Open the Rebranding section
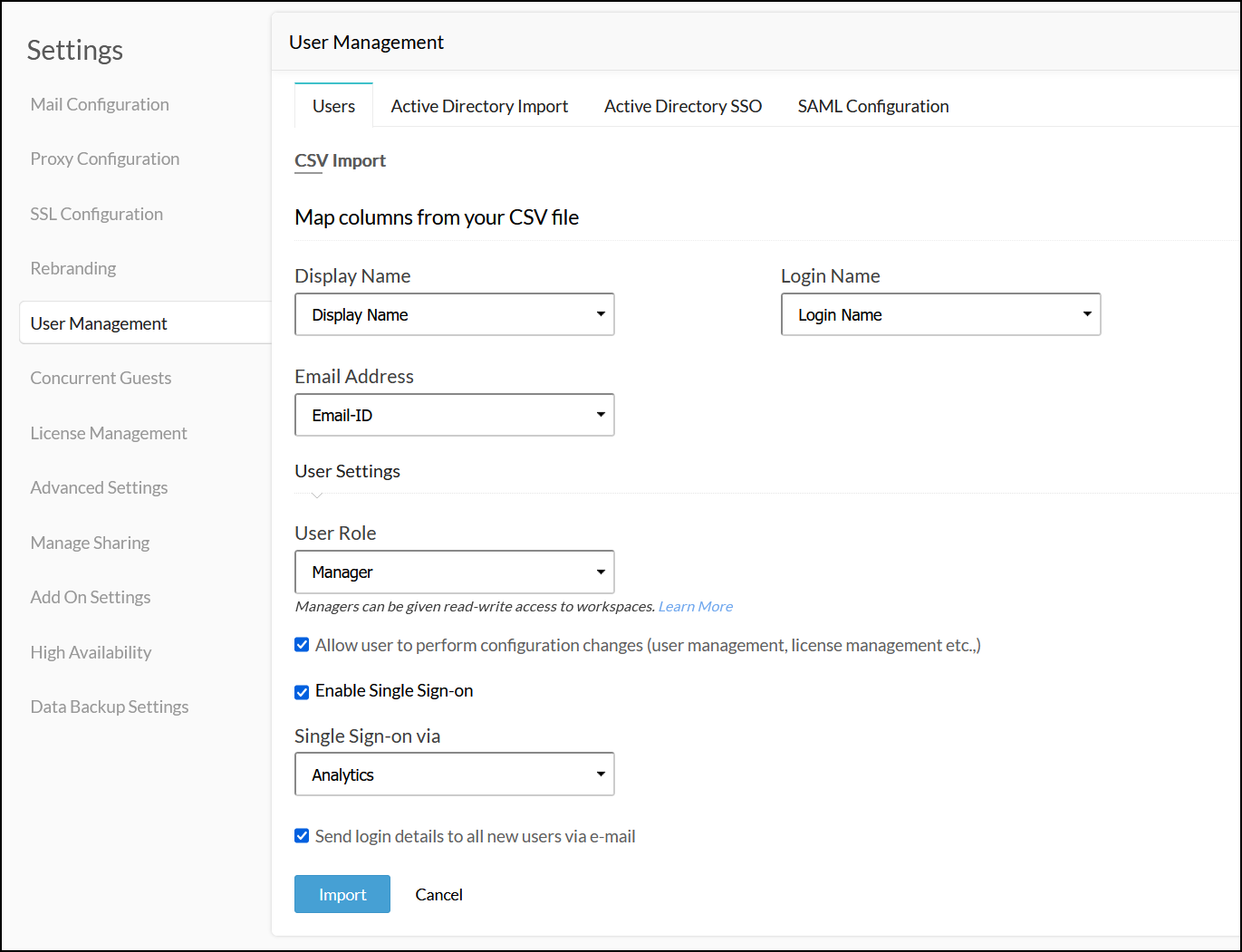1242x952 pixels. tap(73, 268)
